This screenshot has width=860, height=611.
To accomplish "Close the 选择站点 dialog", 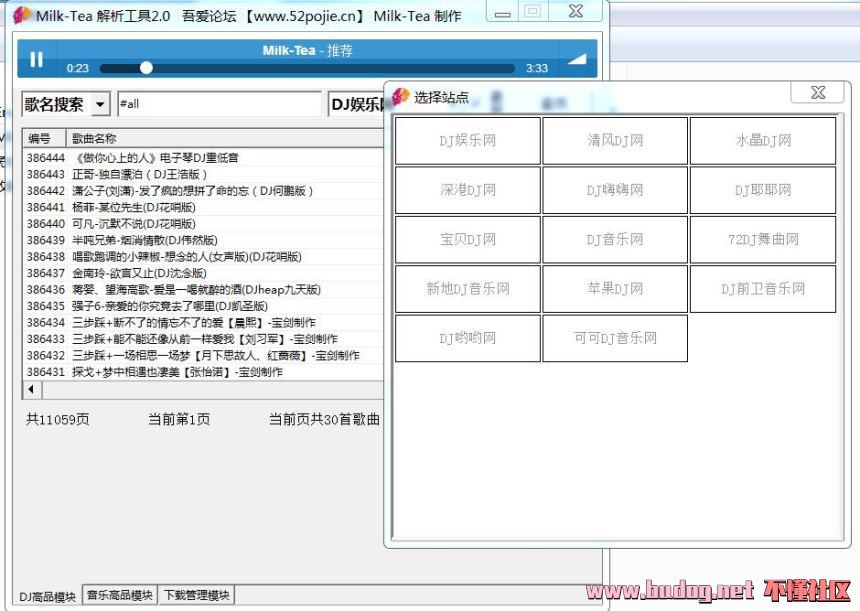I will coord(817,92).
